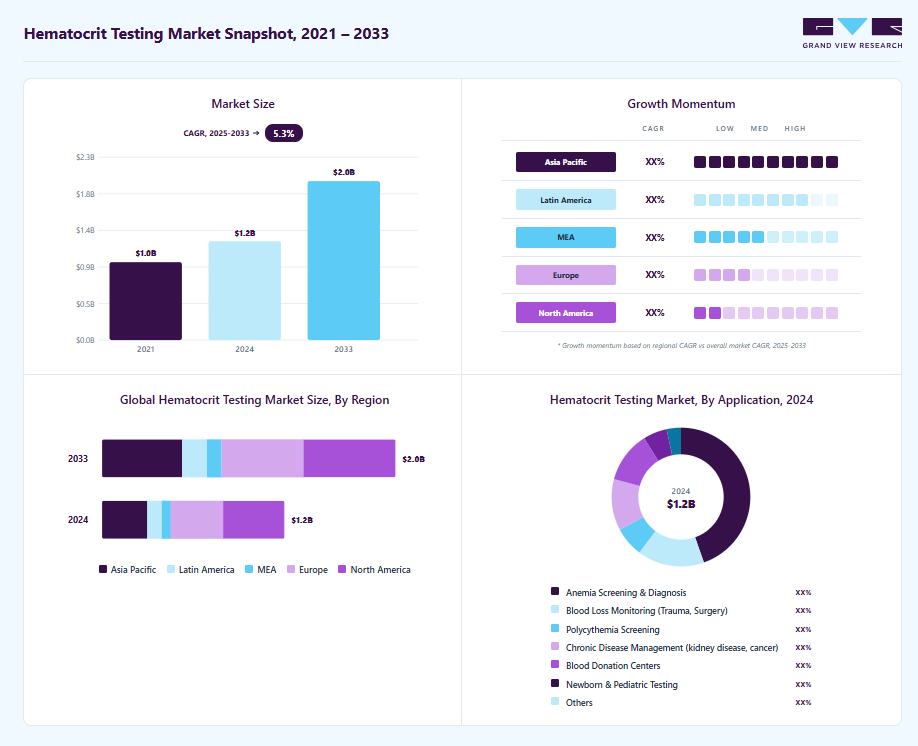
Task: Click the $1.2B donut center value
Action: click(x=681, y=504)
